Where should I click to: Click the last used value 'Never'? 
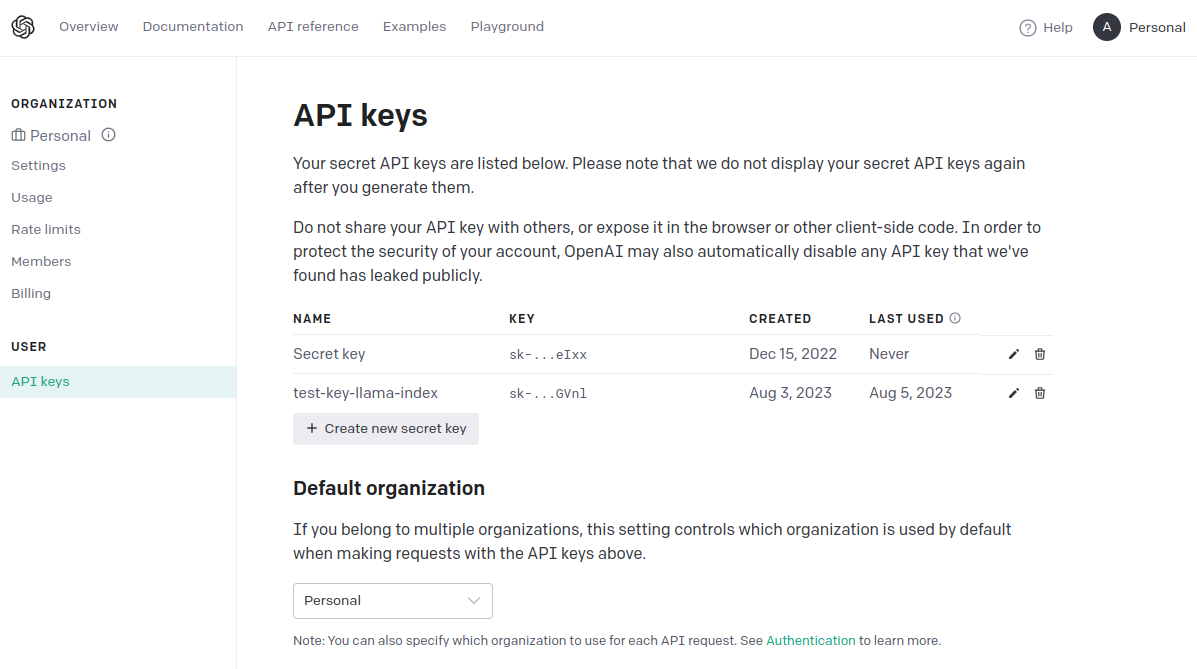(889, 354)
